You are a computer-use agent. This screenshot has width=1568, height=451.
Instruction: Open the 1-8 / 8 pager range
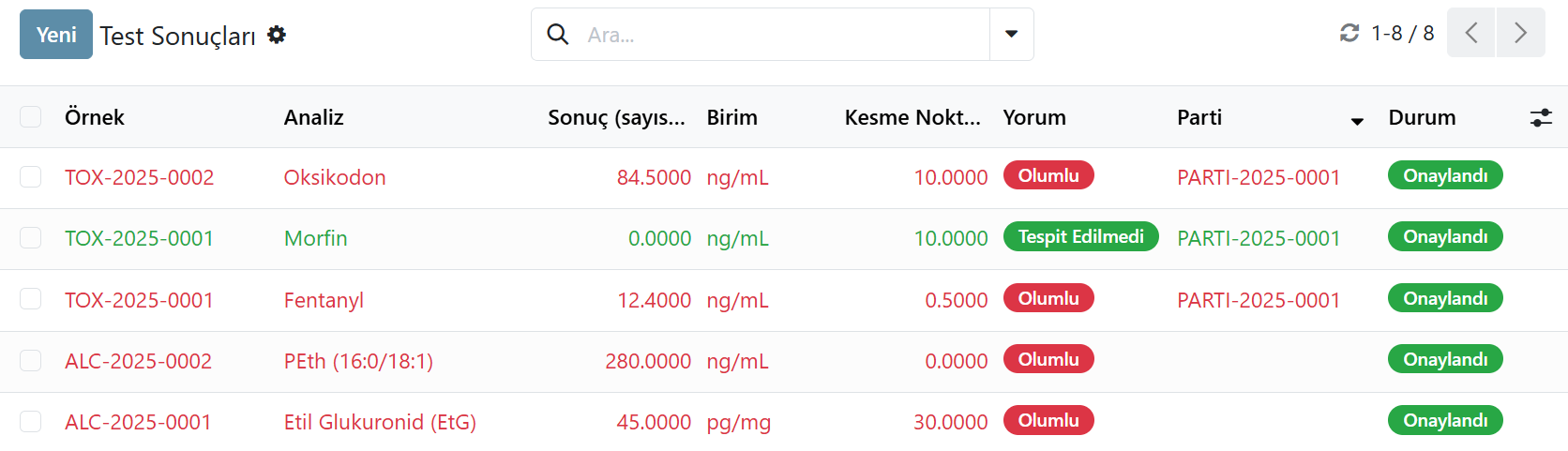point(1402,33)
